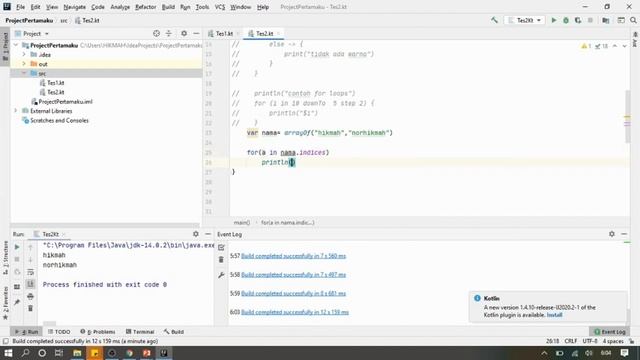Click the editor vertical scrollbar

click(627, 116)
